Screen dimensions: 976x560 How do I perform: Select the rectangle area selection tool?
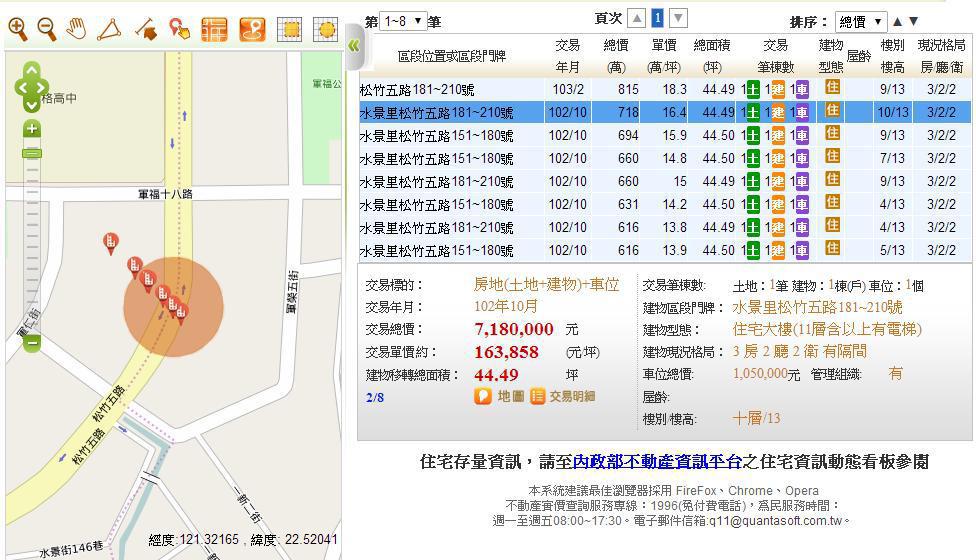tap(289, 29)
